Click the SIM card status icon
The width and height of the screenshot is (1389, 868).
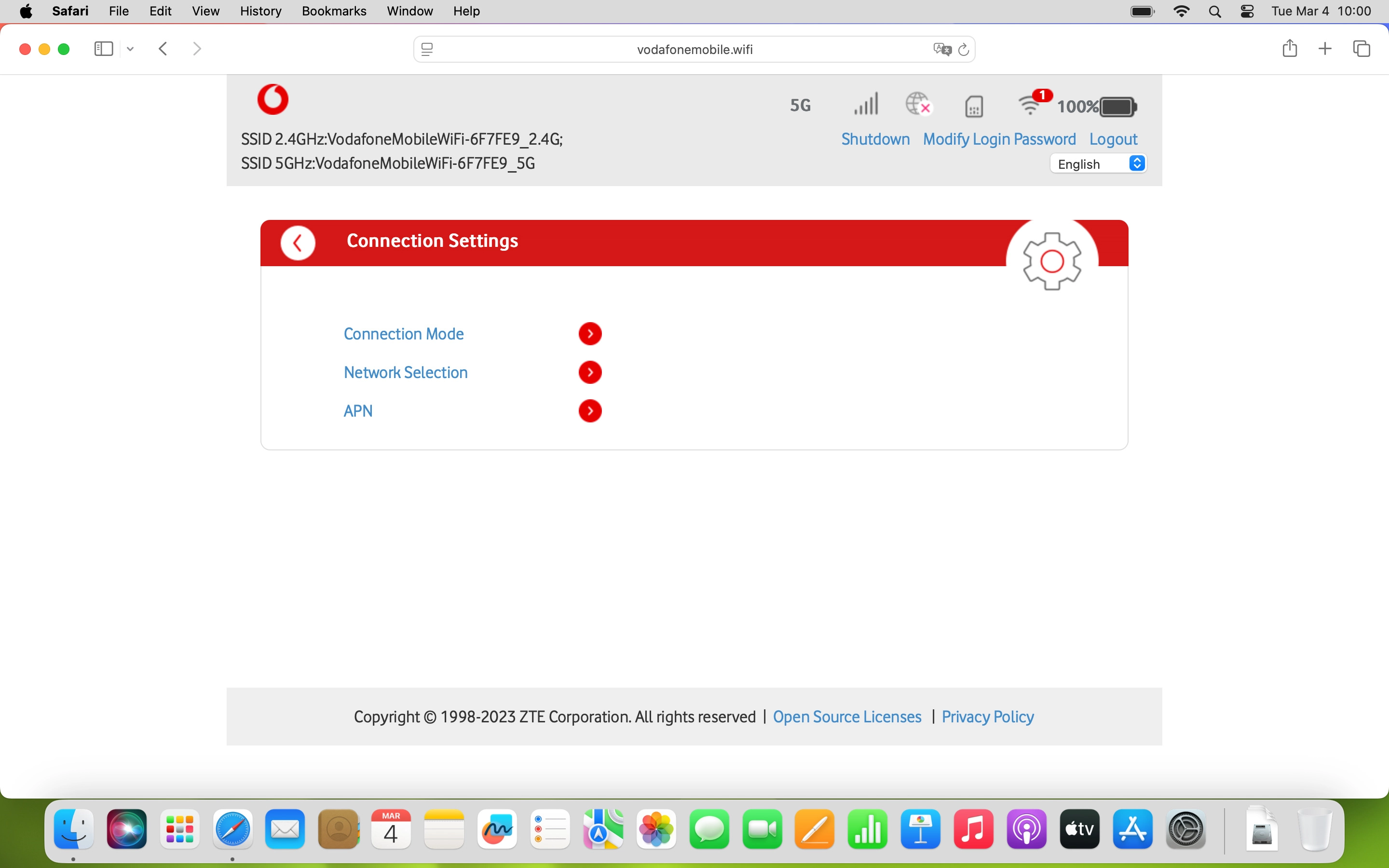pos(974,106)
